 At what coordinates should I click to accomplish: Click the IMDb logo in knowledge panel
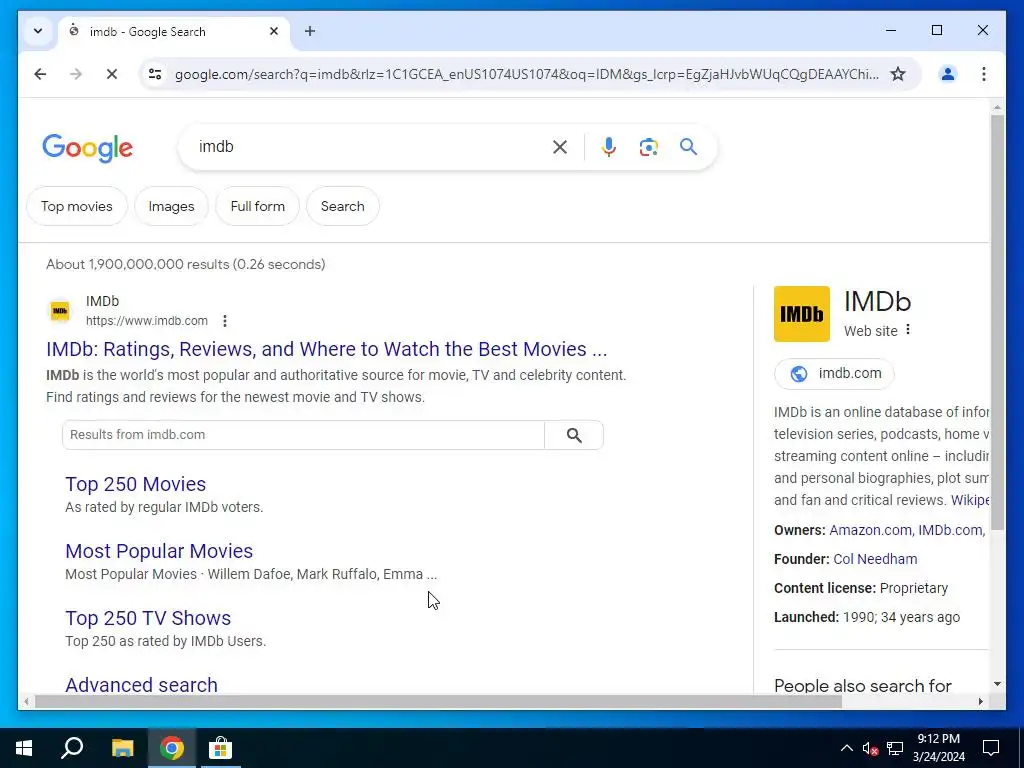[801, 314]
